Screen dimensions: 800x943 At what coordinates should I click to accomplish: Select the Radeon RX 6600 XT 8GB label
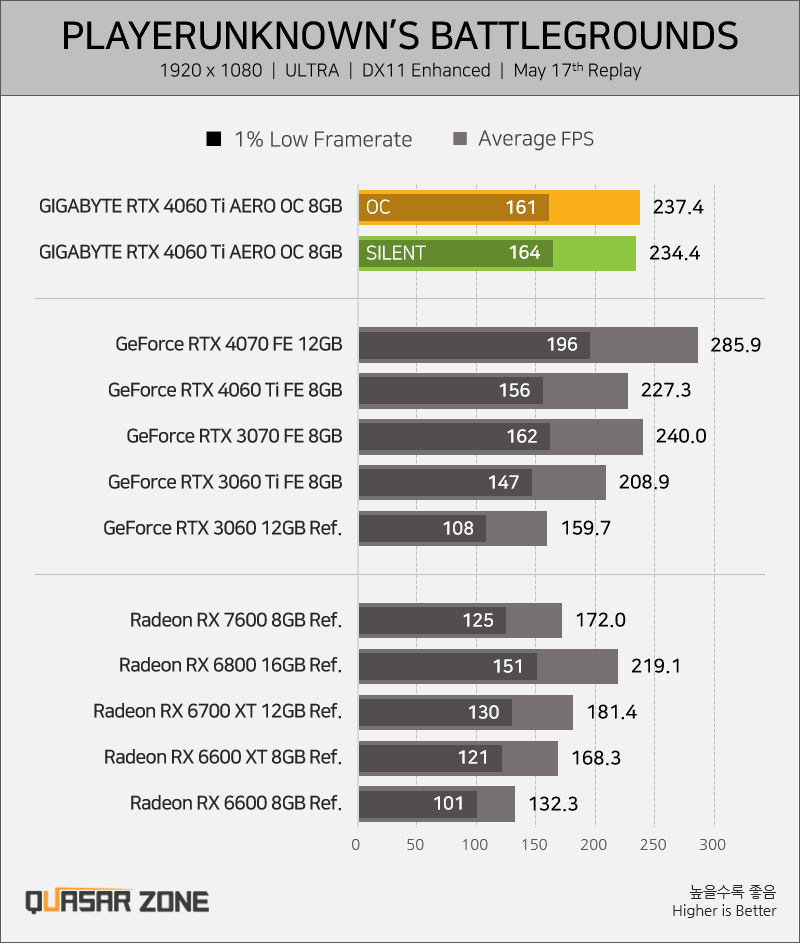tap(223, 757)
